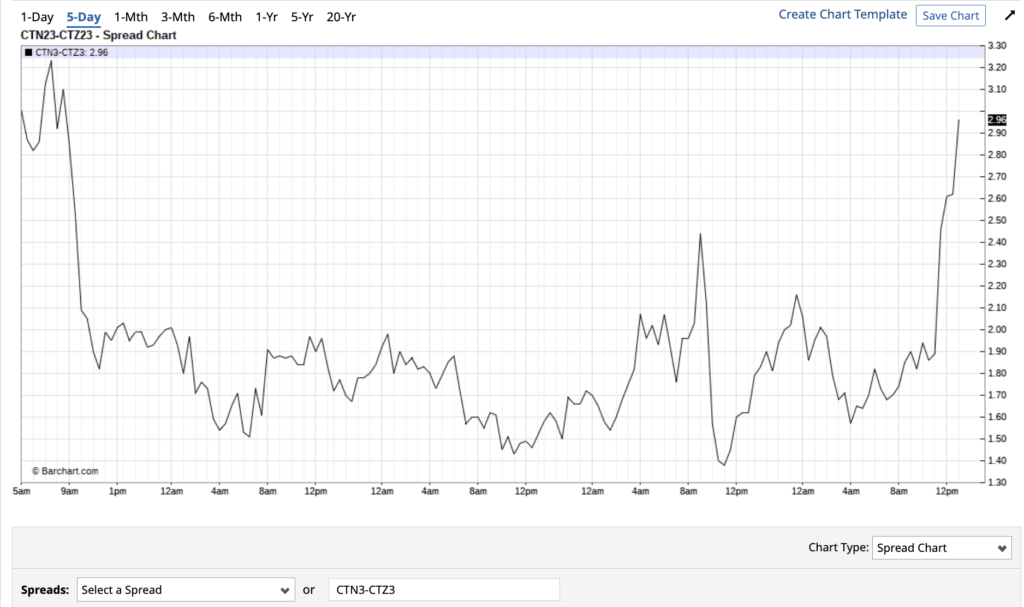Switch chart to 6-Mth range
The width and height of the screenshot is (1024, 607).
tap(225, 17)
